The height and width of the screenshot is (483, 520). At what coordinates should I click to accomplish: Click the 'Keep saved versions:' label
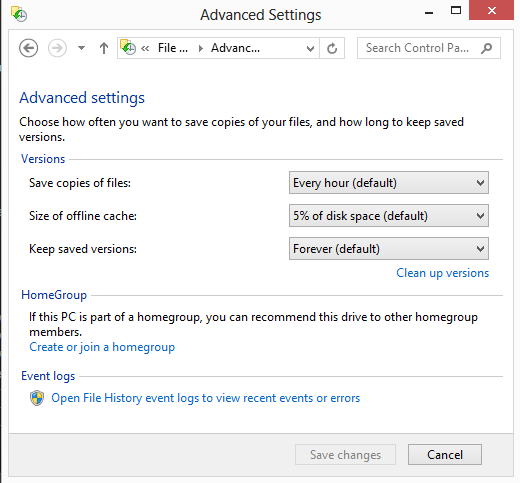tap(83, 249)
